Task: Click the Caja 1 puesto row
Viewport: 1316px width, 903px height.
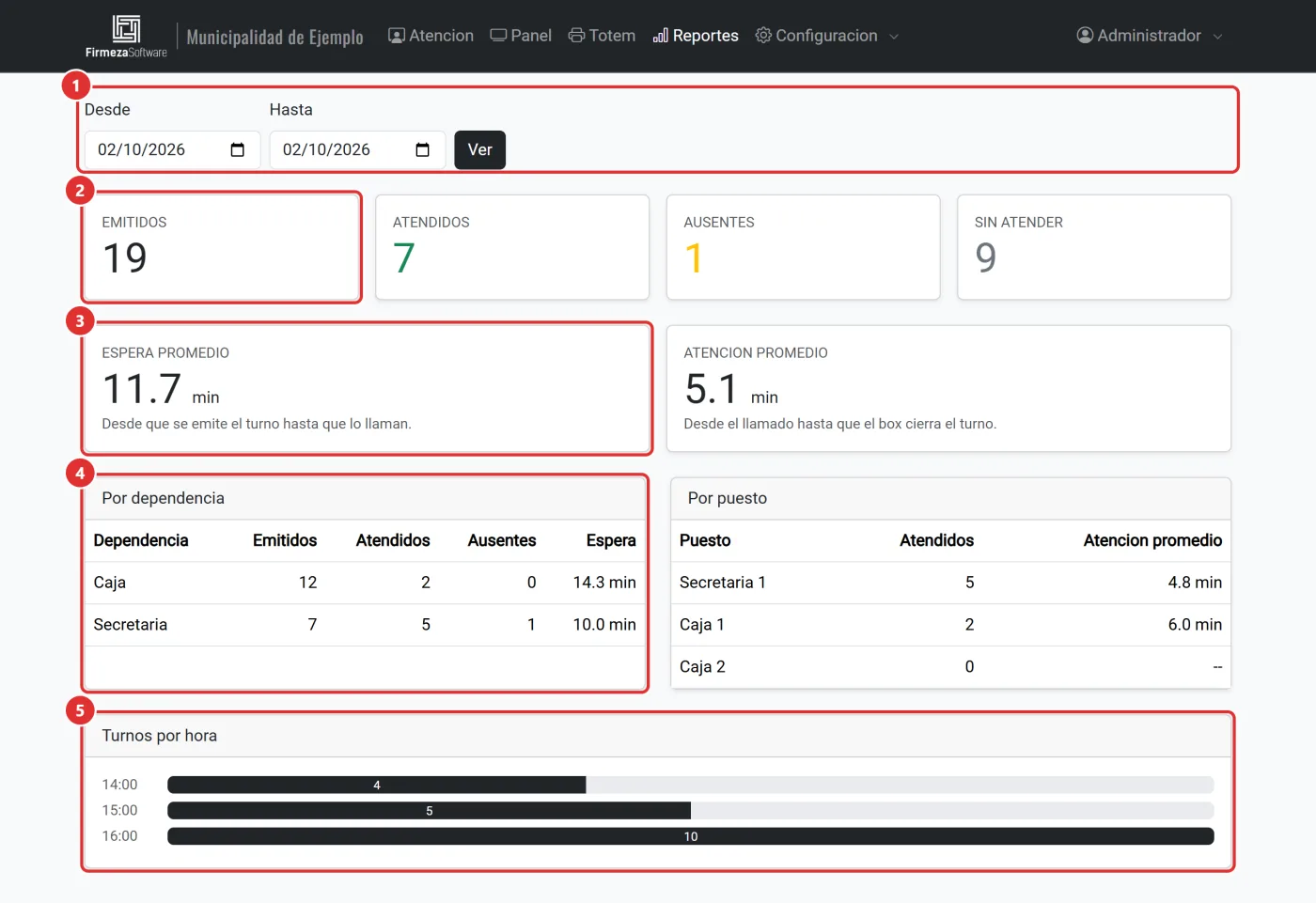Action: click(x=950, y=625)
